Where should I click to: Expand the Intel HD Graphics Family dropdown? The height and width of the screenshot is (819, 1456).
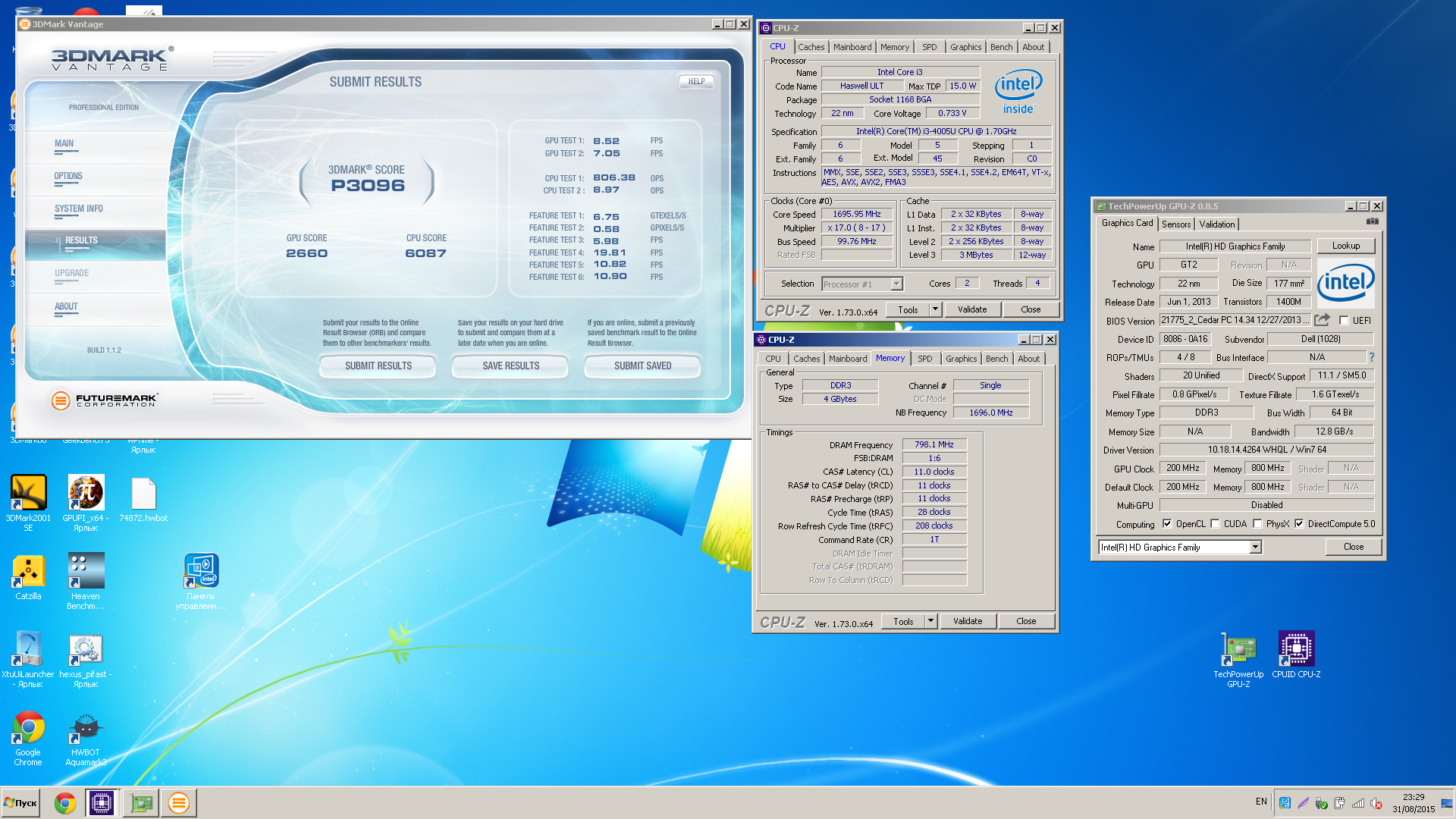(1255, 547)
